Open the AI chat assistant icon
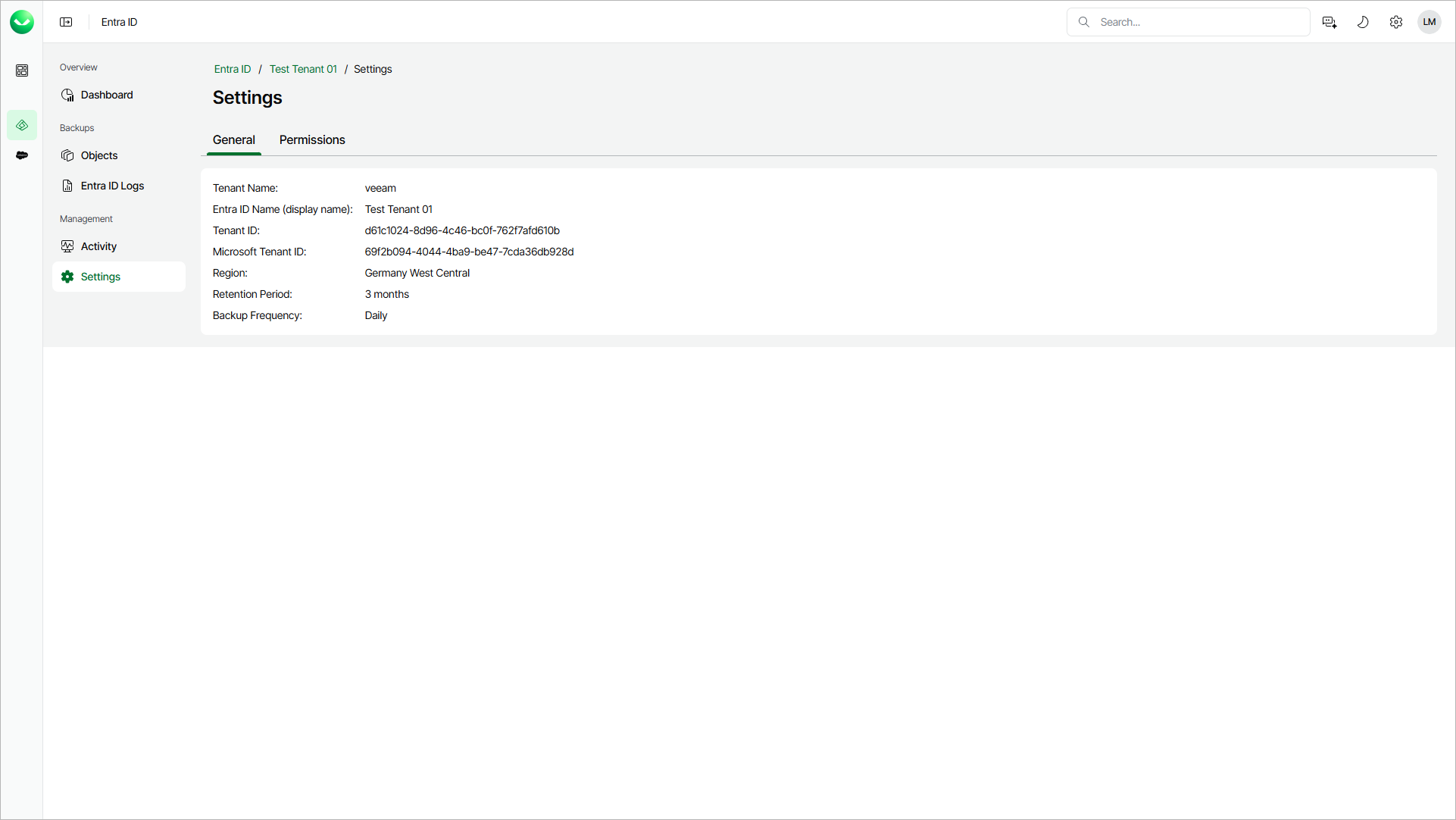The height and width of the screenshot is (820, 1456). pos(1329,22)
